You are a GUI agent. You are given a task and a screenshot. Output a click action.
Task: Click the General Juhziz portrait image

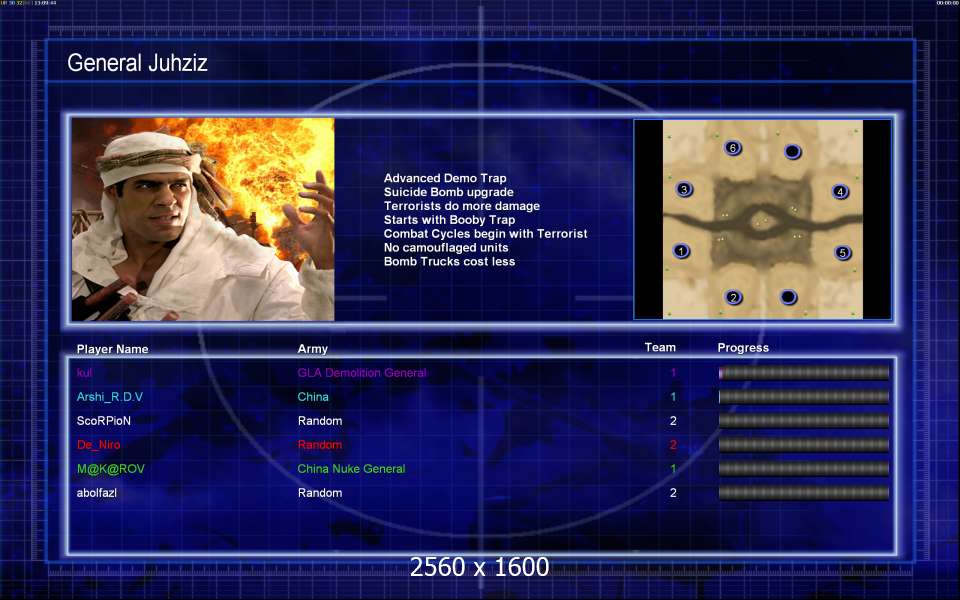(x=203, y=219)
